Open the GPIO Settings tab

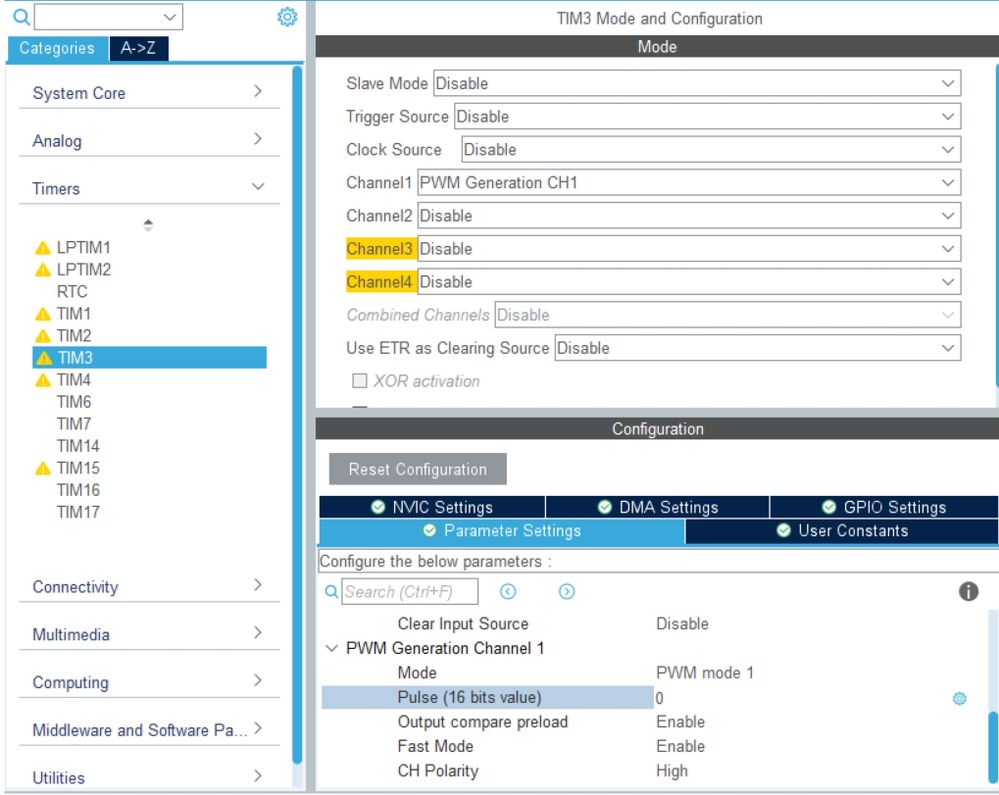point(884,507)
